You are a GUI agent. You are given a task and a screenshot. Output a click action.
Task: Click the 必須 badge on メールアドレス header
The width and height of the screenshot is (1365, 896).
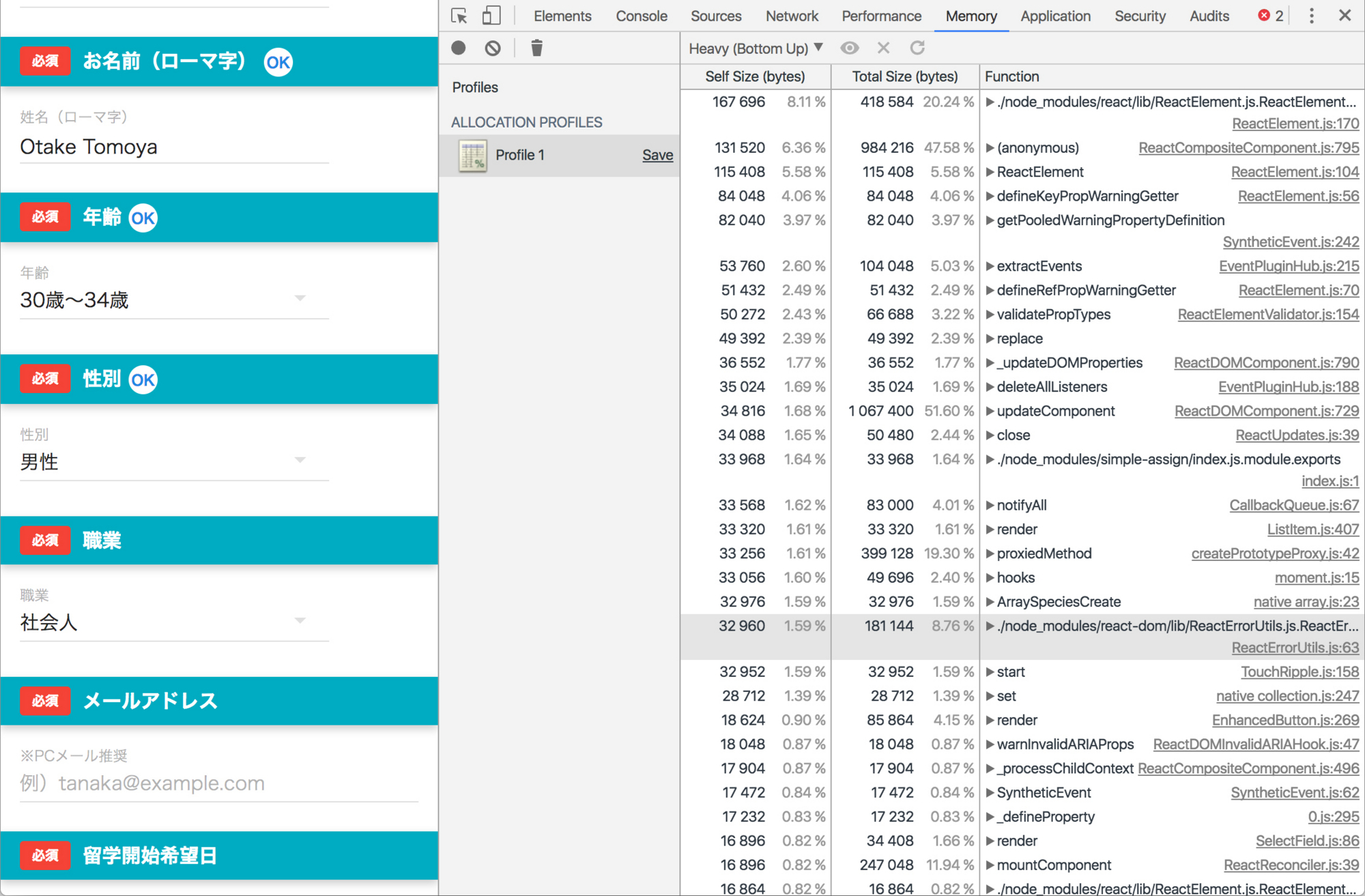click(45, 701)
